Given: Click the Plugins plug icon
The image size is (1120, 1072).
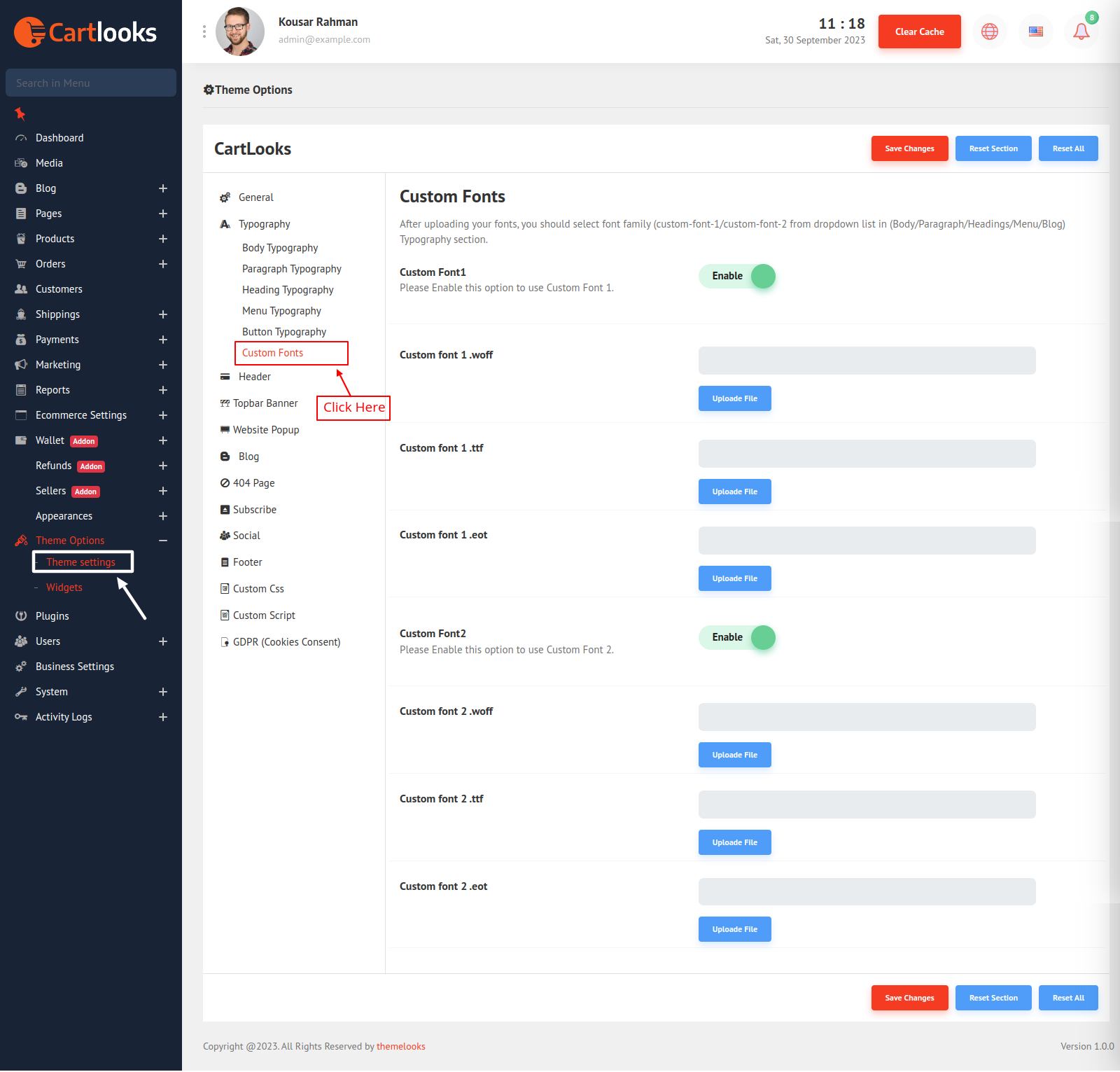Looking at the screenshot, I should (x=21, y=616).
